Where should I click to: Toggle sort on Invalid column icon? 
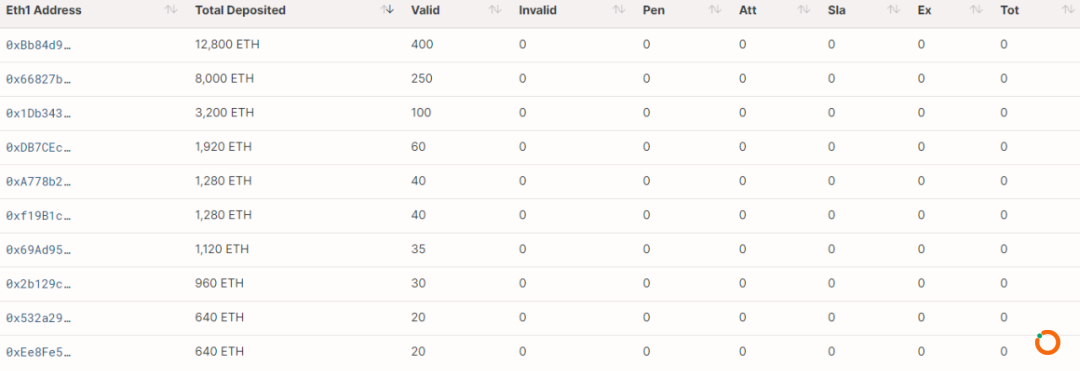coord(619,10)
